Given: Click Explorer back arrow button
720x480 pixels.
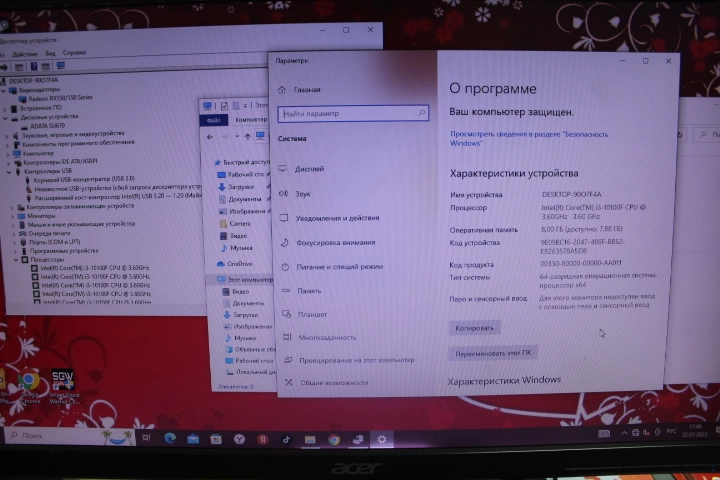Looking at the screenshot, I should [x=210, y=137].
